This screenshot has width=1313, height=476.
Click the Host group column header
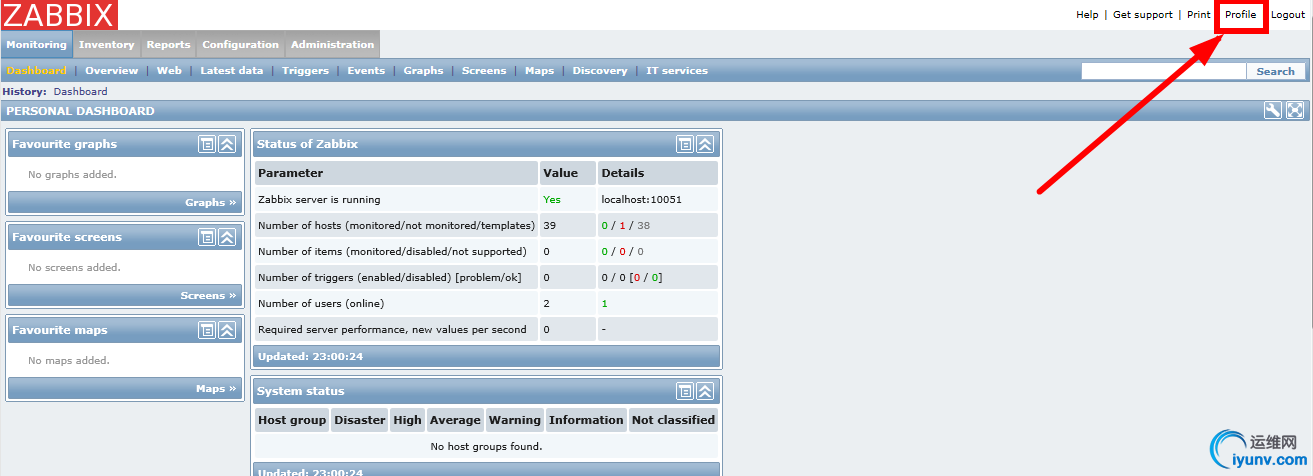coord(292,420)
